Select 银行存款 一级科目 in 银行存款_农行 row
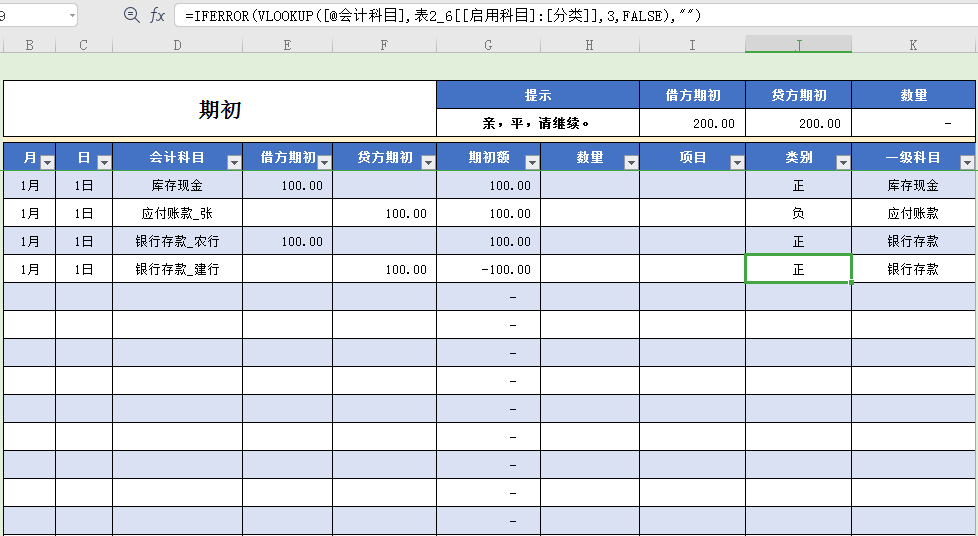Viewport: 978px width, 536px height. pos(913,241)
